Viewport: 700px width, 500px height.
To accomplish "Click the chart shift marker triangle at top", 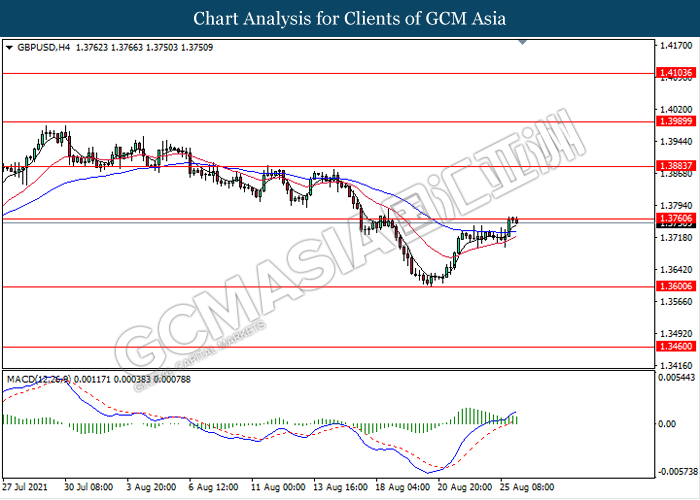I will click(522, 42).
